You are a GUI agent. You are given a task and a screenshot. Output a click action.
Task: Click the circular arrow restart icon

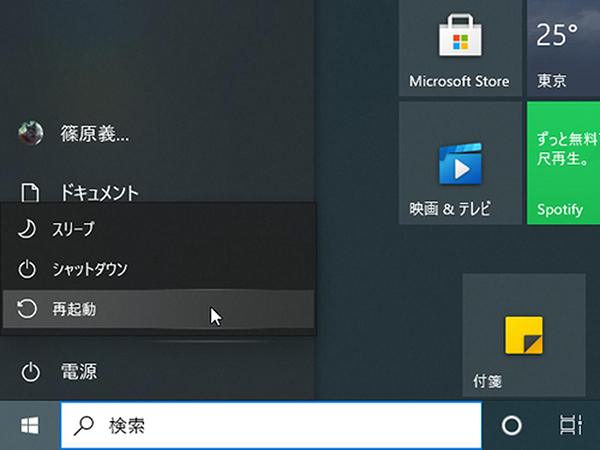click(x=27, y=309)
